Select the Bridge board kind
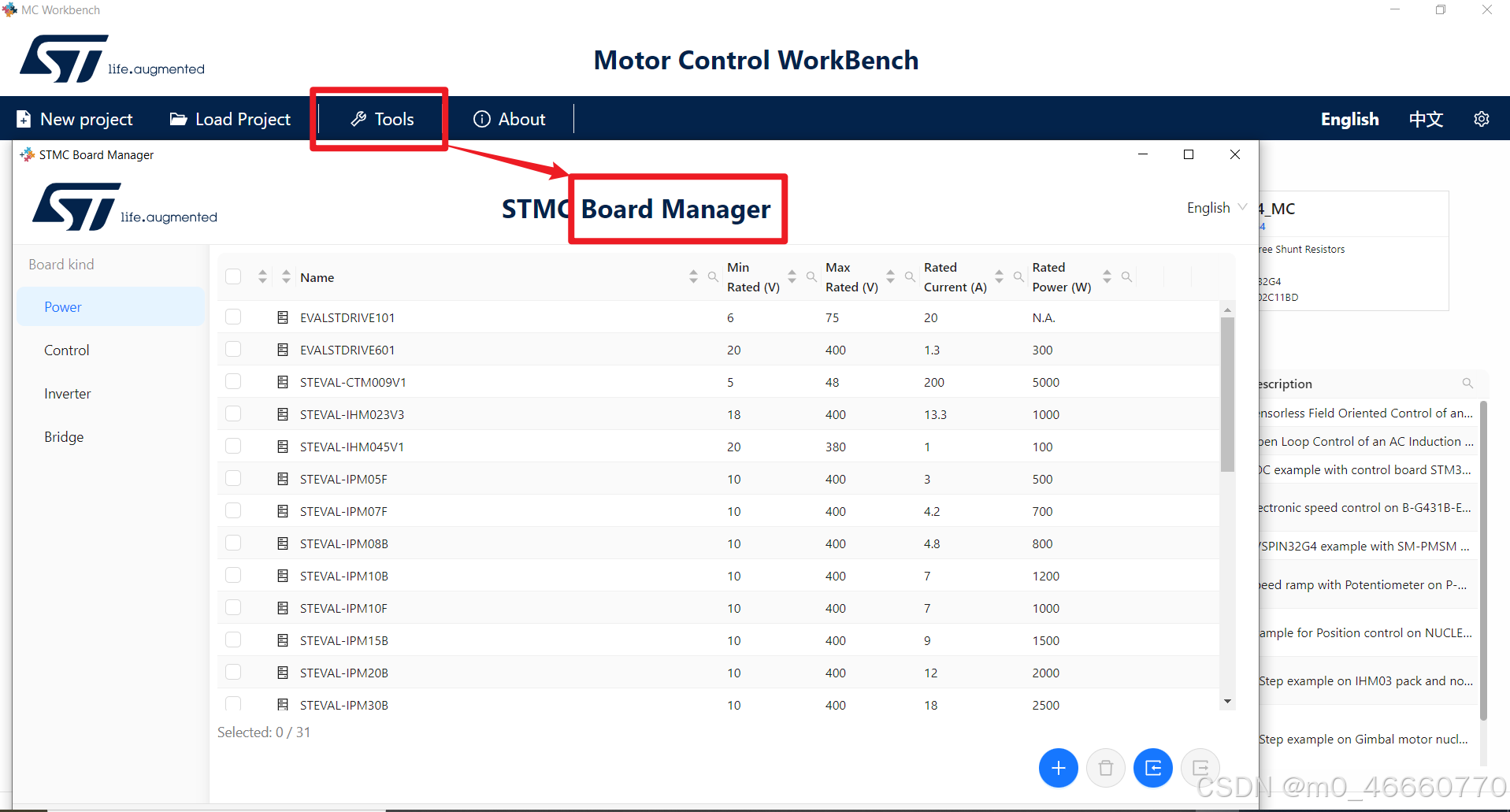The width and height of the screenshot is (1510, 812). tap(111, 437)
